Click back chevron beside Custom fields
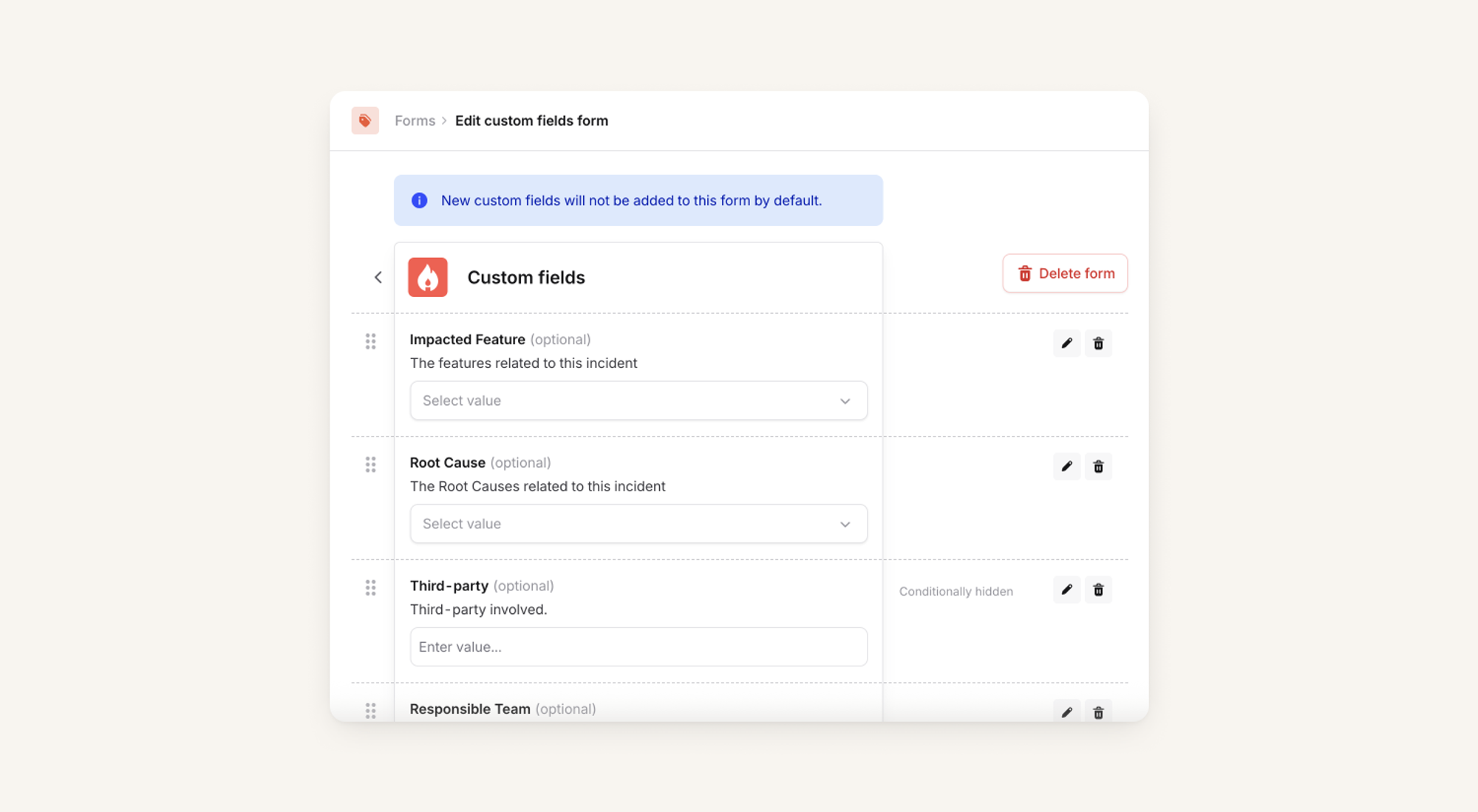The image size is (1478, 812). [x=378, y=277]
